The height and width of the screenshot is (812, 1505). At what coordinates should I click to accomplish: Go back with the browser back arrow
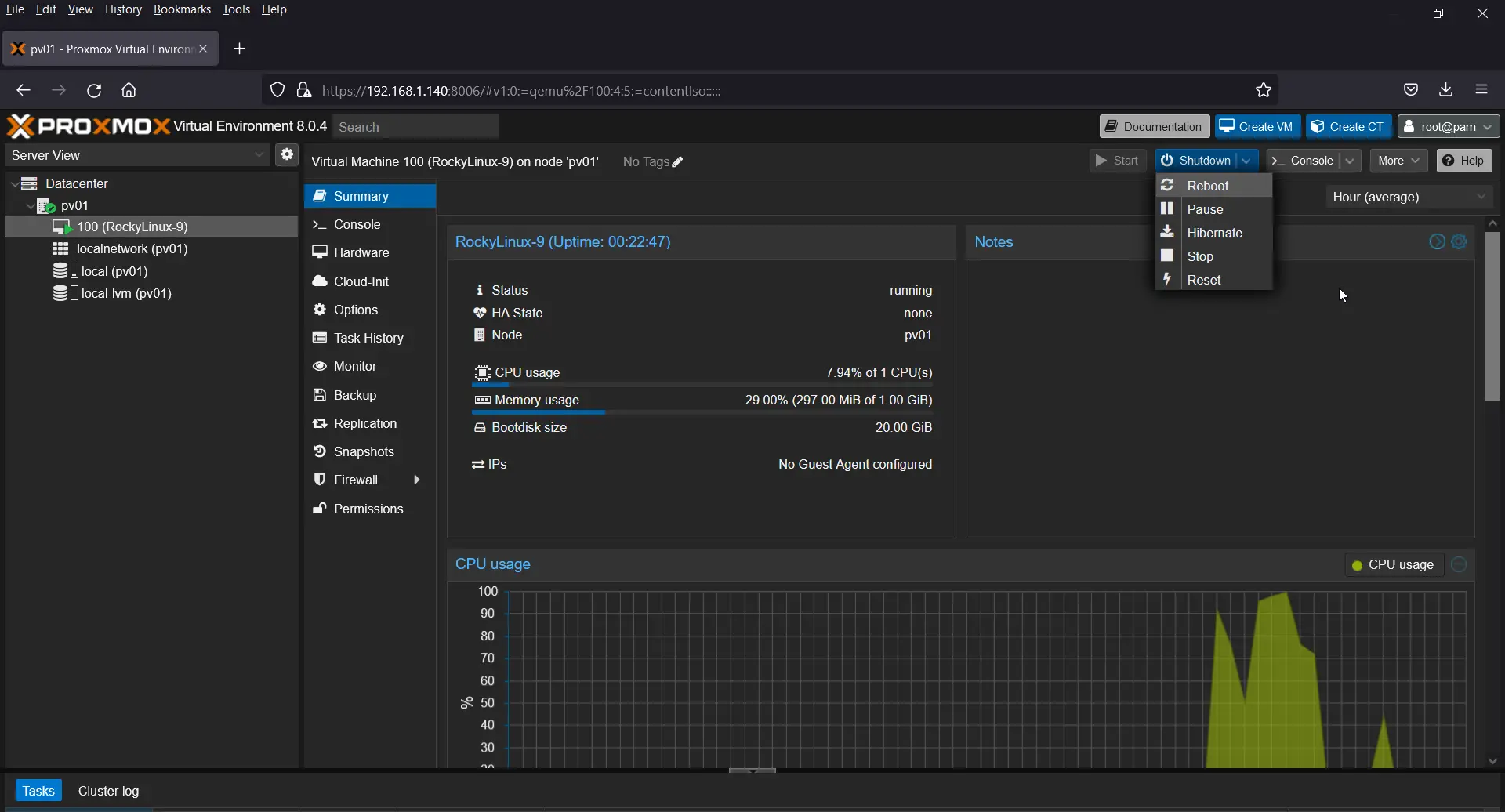point(24,91)
